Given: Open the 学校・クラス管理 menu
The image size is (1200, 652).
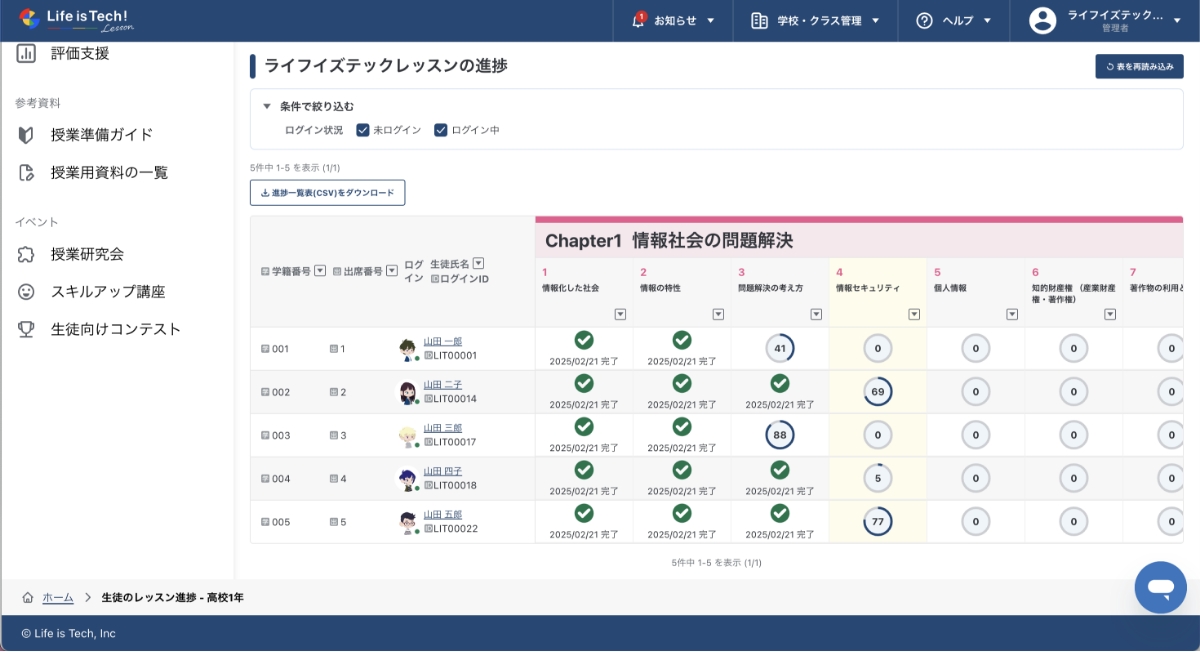Looking at the screenshot, I should pyautogui.click(x=814, y=20).
